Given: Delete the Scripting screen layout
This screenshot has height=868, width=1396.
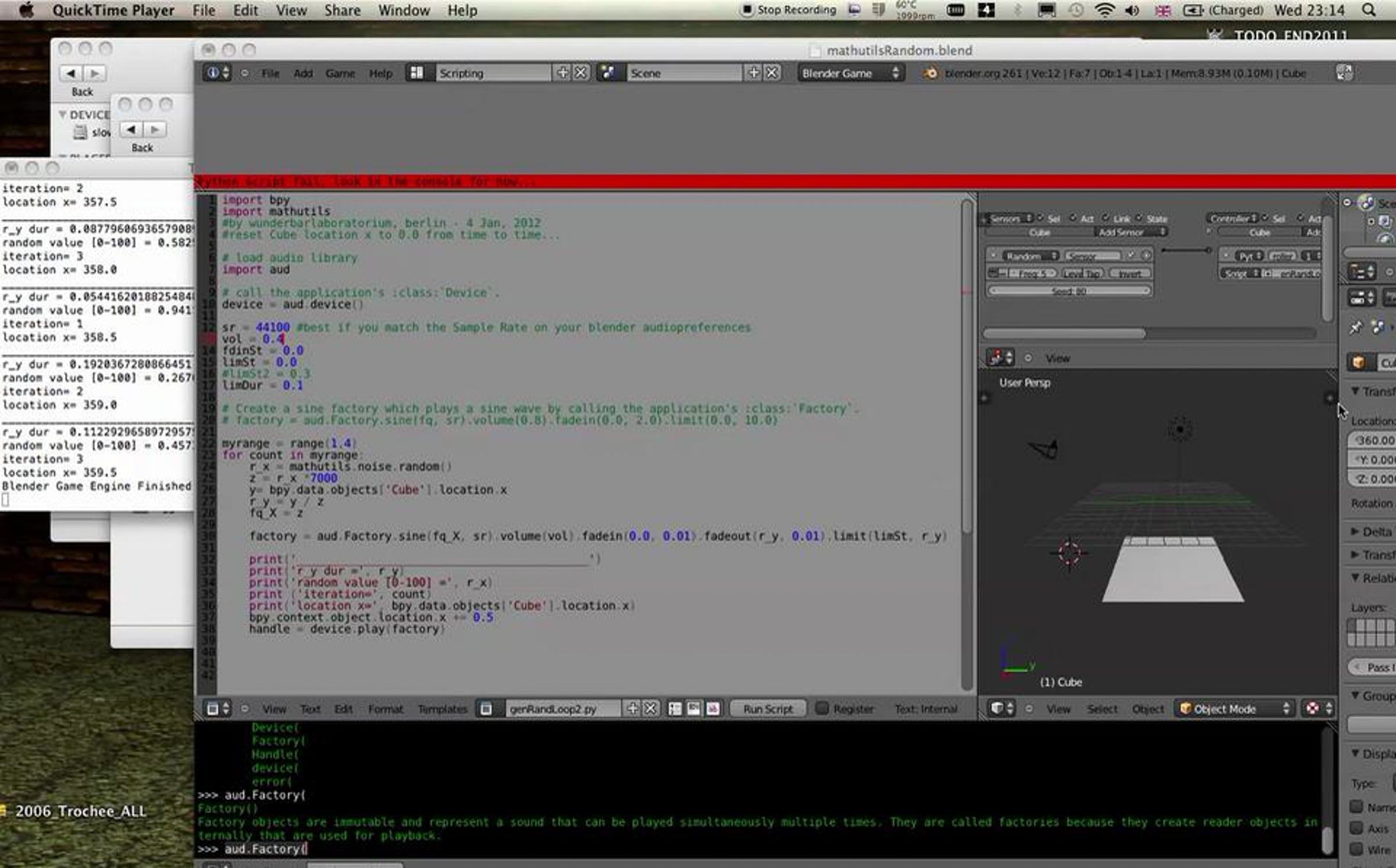Looking at the screenshot, I should (581, 73).
